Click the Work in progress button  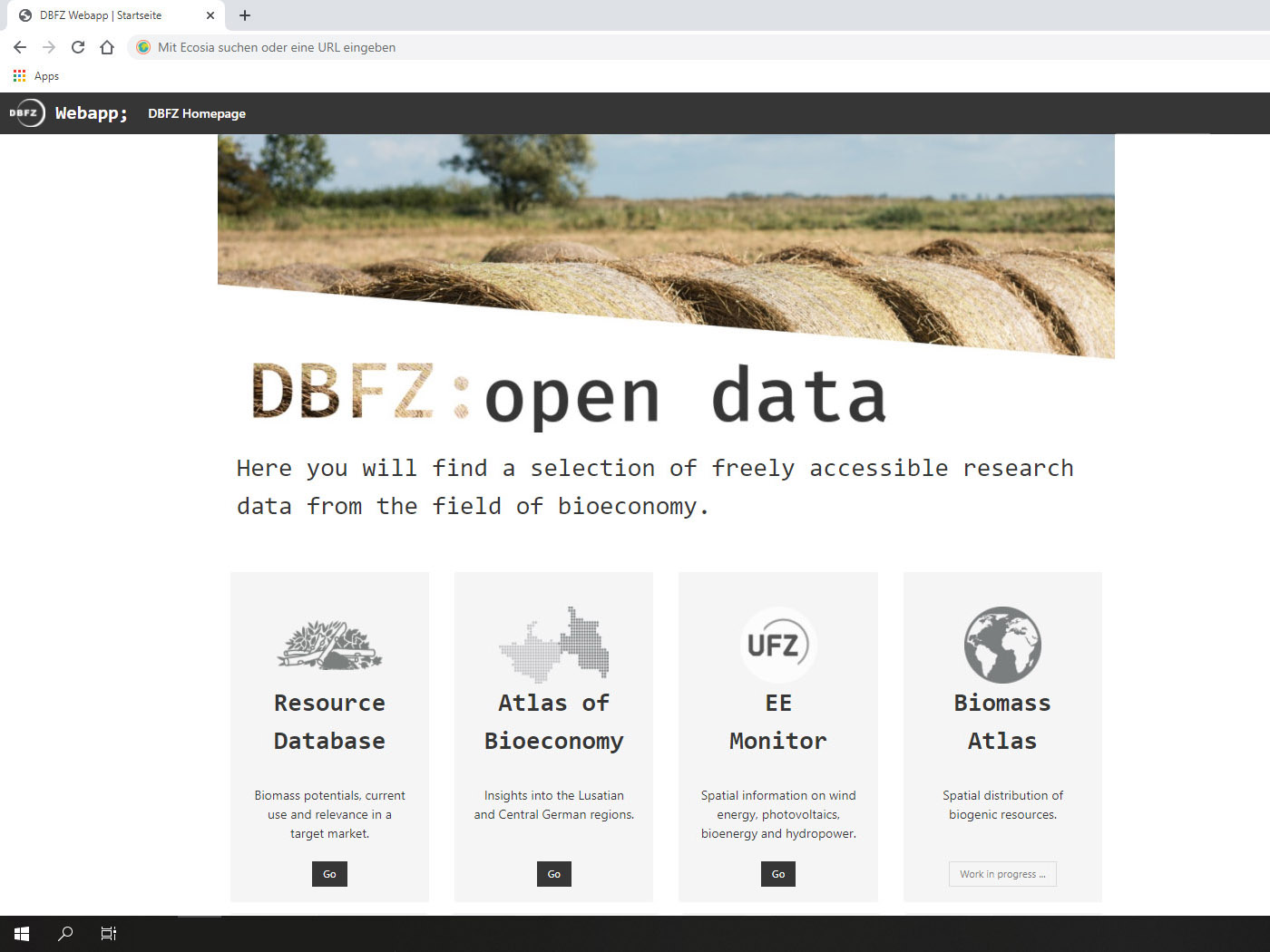(x=1002, y=874)
